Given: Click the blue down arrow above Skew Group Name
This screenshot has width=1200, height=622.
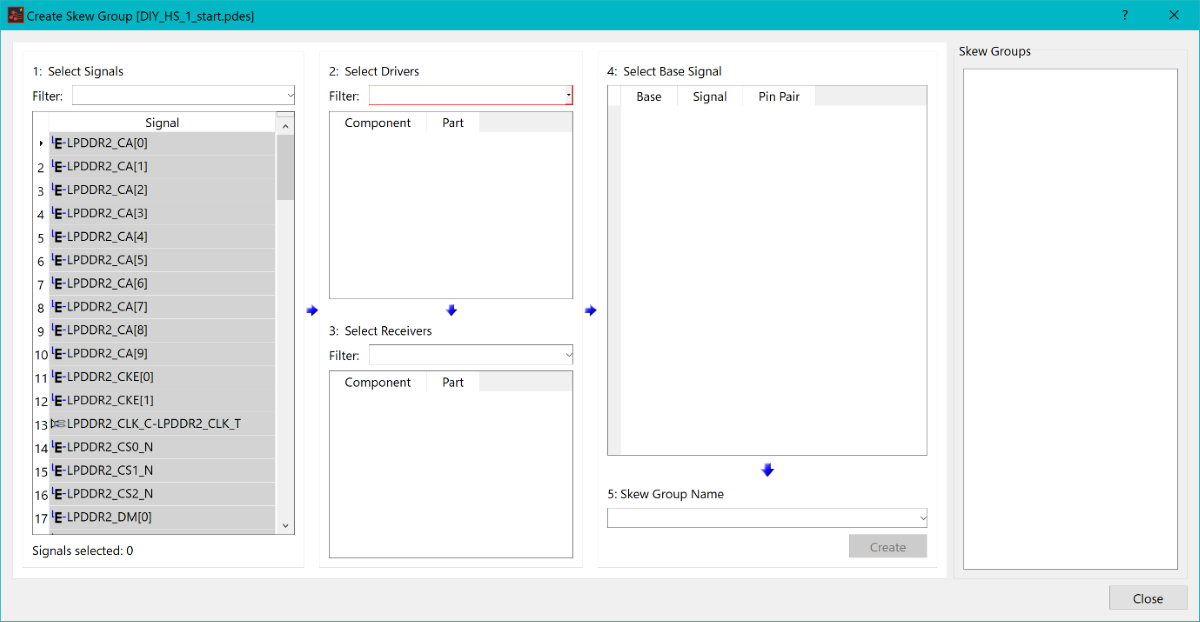Looking at the screenshot, I should tap(767, 470).
